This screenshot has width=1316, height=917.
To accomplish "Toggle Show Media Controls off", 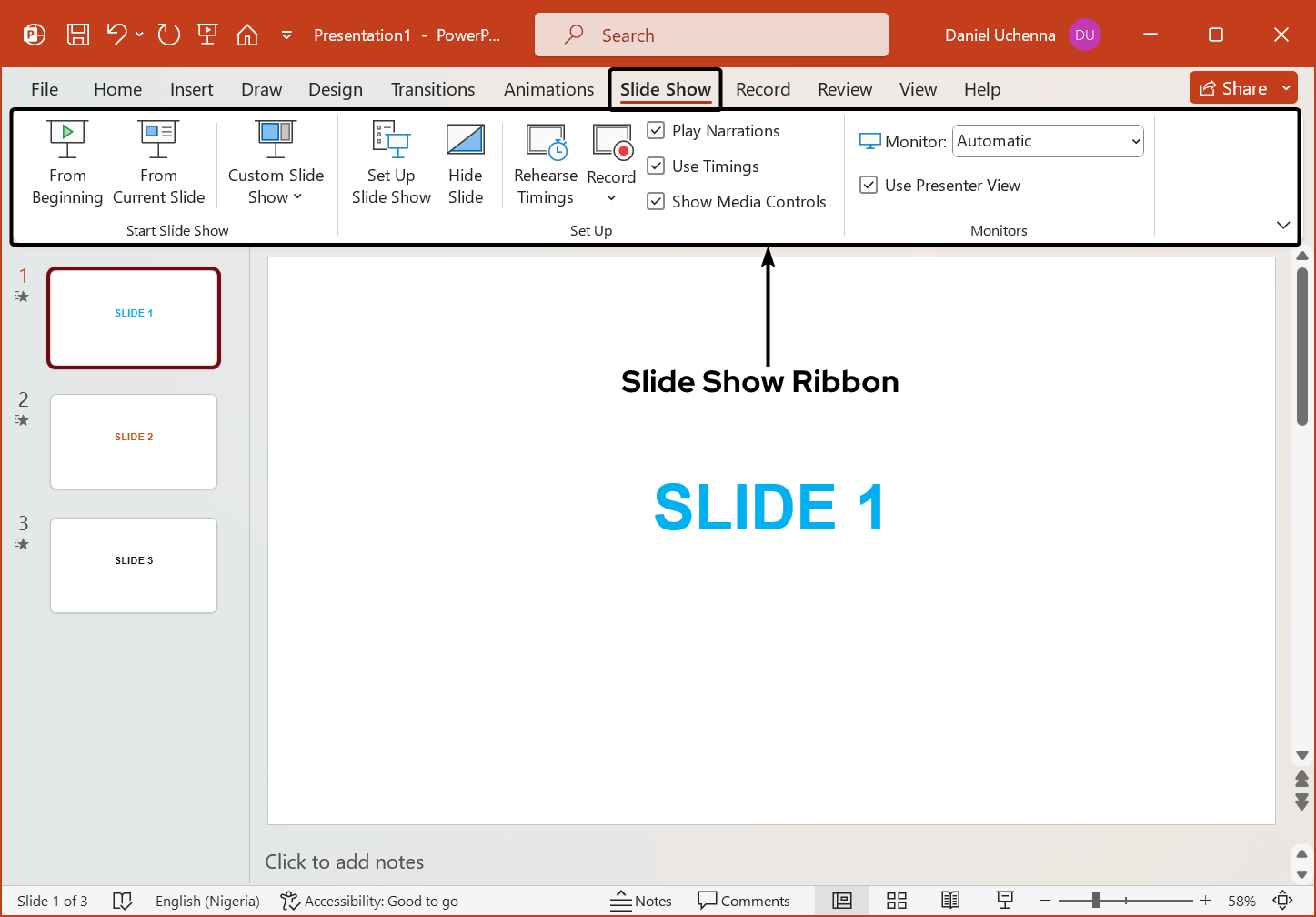I will [x=656, y=201].
